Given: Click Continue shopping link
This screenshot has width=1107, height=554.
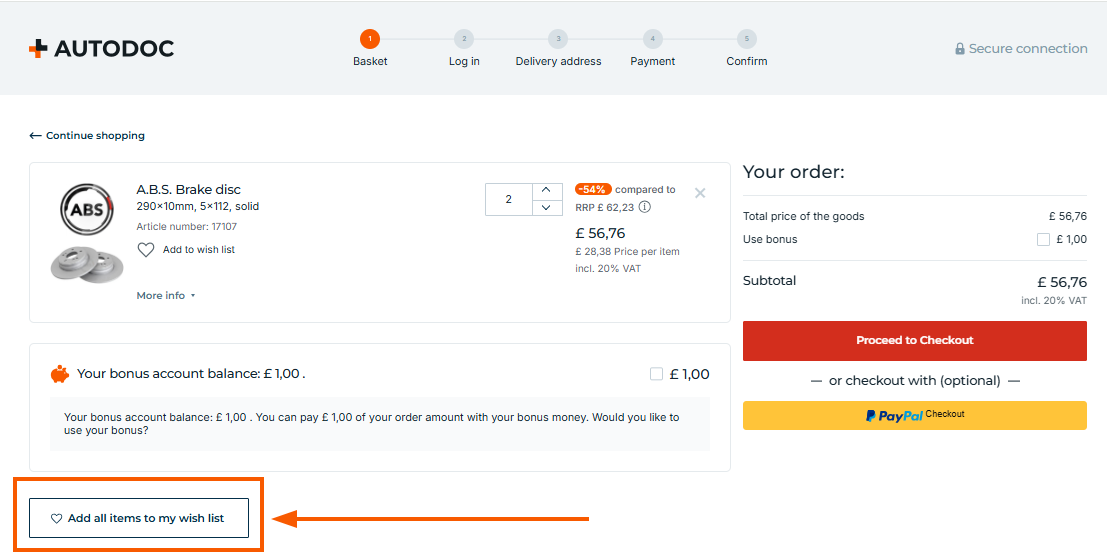Looking at the screenshot, I should pyautogui.click(x=87, y=136).
